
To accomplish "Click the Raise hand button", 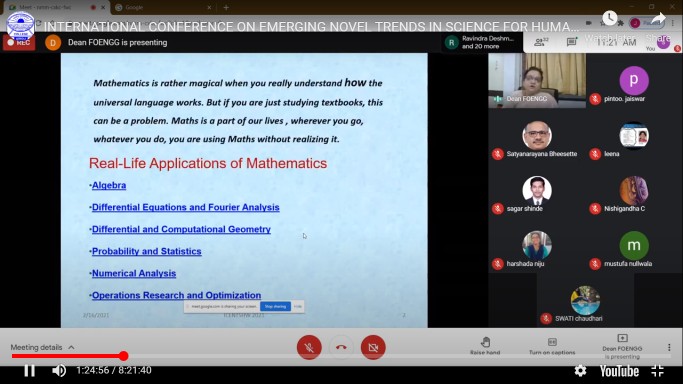I will click(x=485, y=346).
